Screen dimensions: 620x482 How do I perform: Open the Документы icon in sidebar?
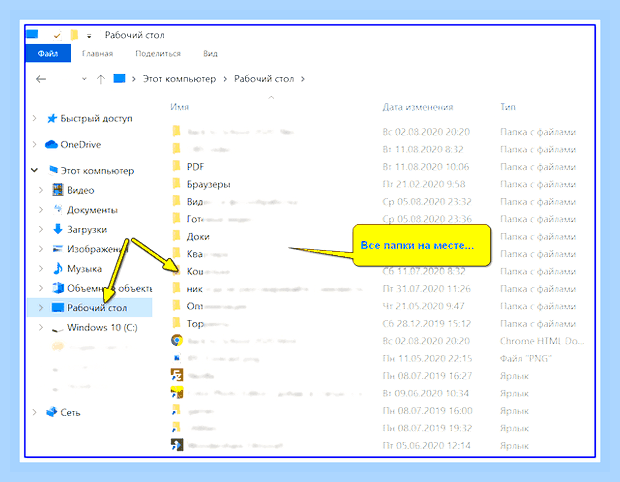58,209
